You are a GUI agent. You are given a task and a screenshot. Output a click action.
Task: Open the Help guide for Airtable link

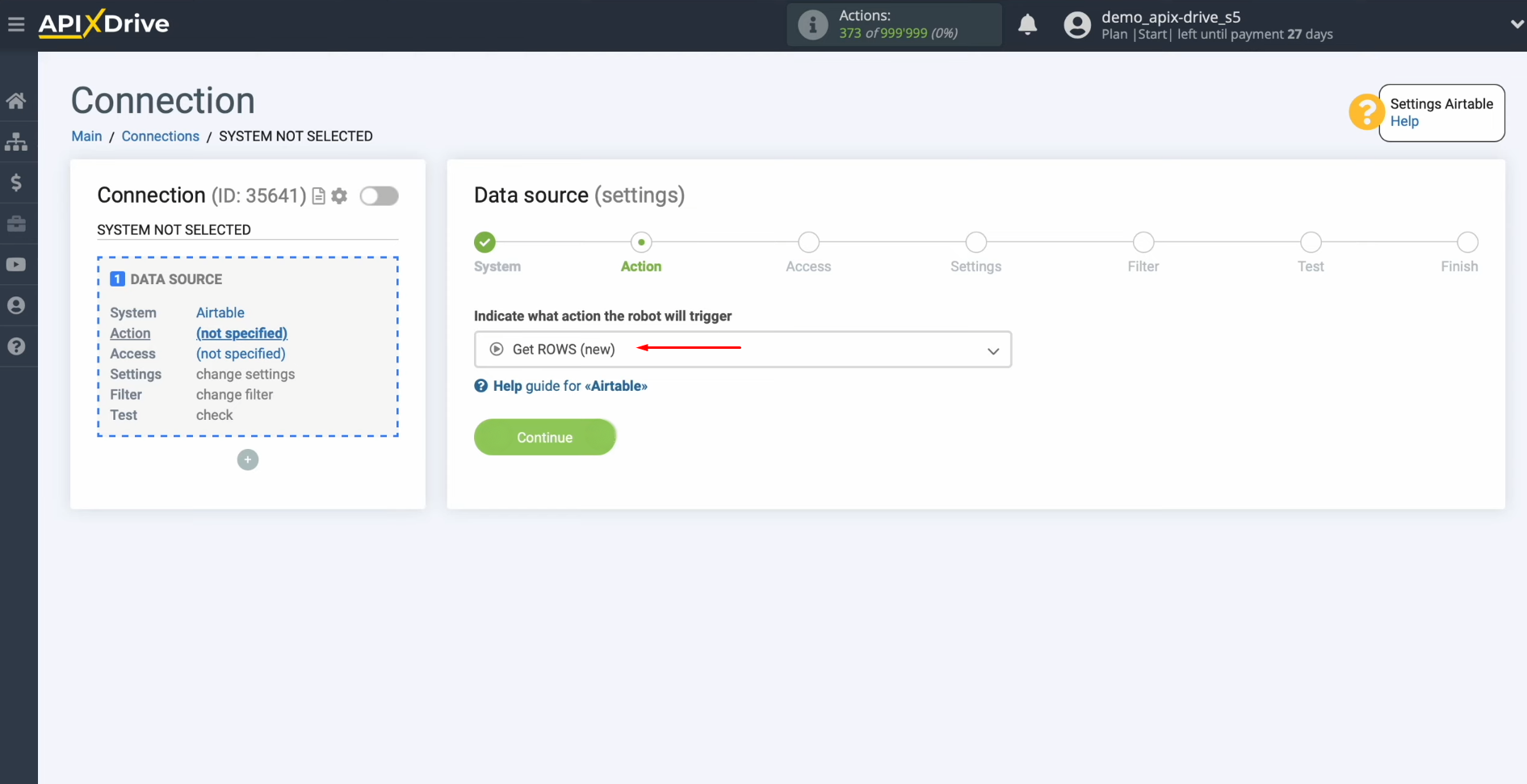(570, 386)
